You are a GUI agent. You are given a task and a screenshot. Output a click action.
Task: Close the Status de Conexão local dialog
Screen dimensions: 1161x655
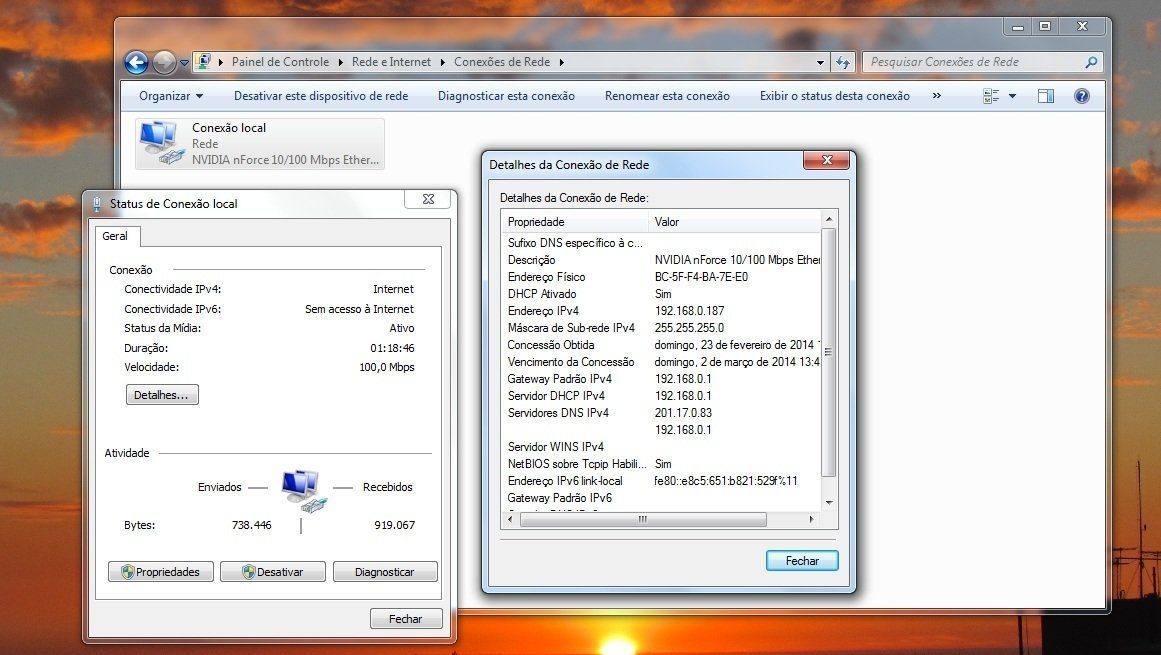pos(427,199)
